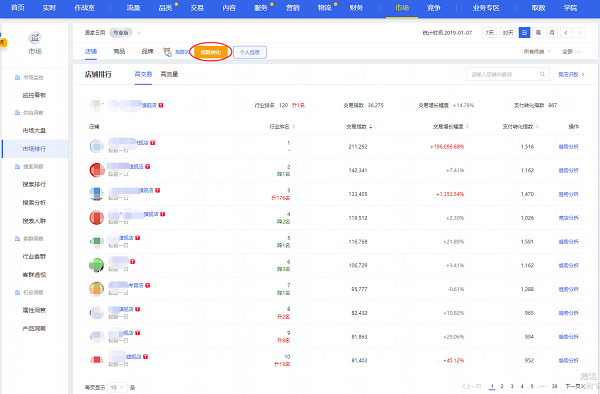Click the magnifier icon in store search box
Viewport: 600px width, 394px height.
click(542, 74)
